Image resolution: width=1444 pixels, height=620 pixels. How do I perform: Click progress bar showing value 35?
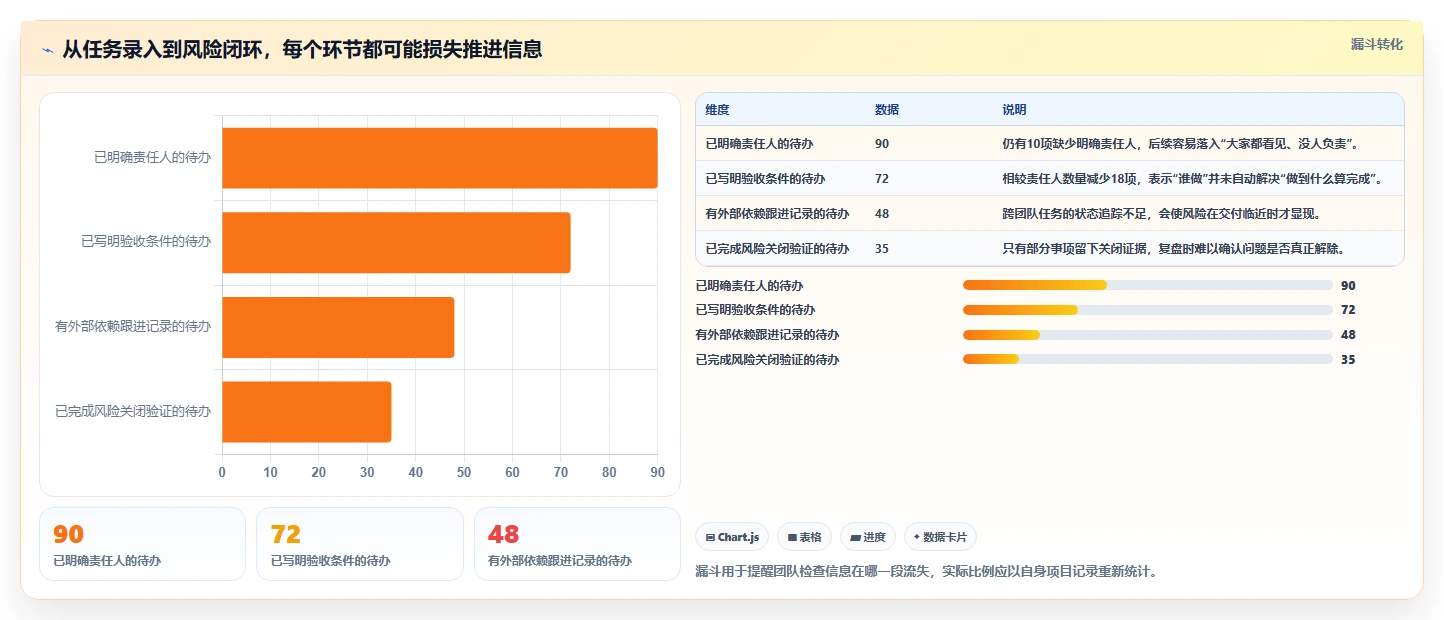[x=1147, y=359]
